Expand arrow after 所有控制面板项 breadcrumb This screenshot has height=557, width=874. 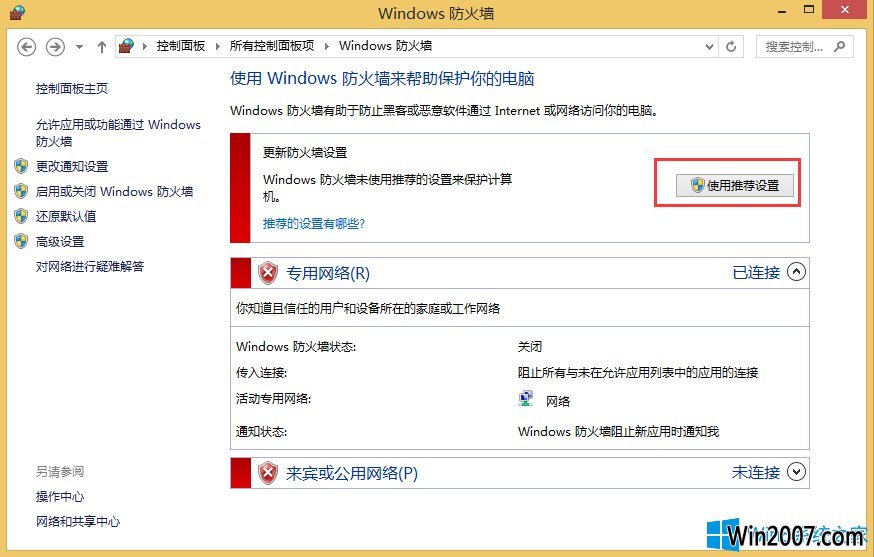coord(327,46)
